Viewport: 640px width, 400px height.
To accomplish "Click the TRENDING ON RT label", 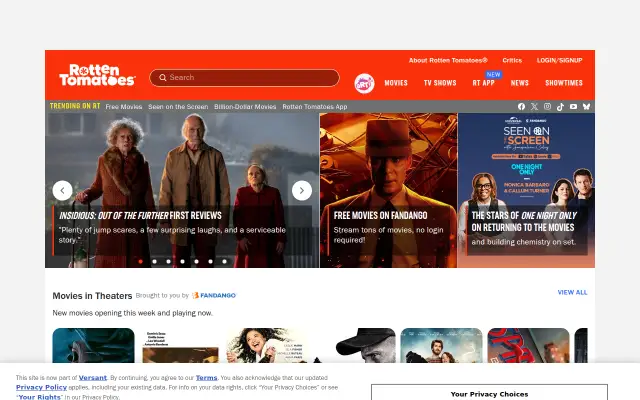I will click(x=75, y=106).
